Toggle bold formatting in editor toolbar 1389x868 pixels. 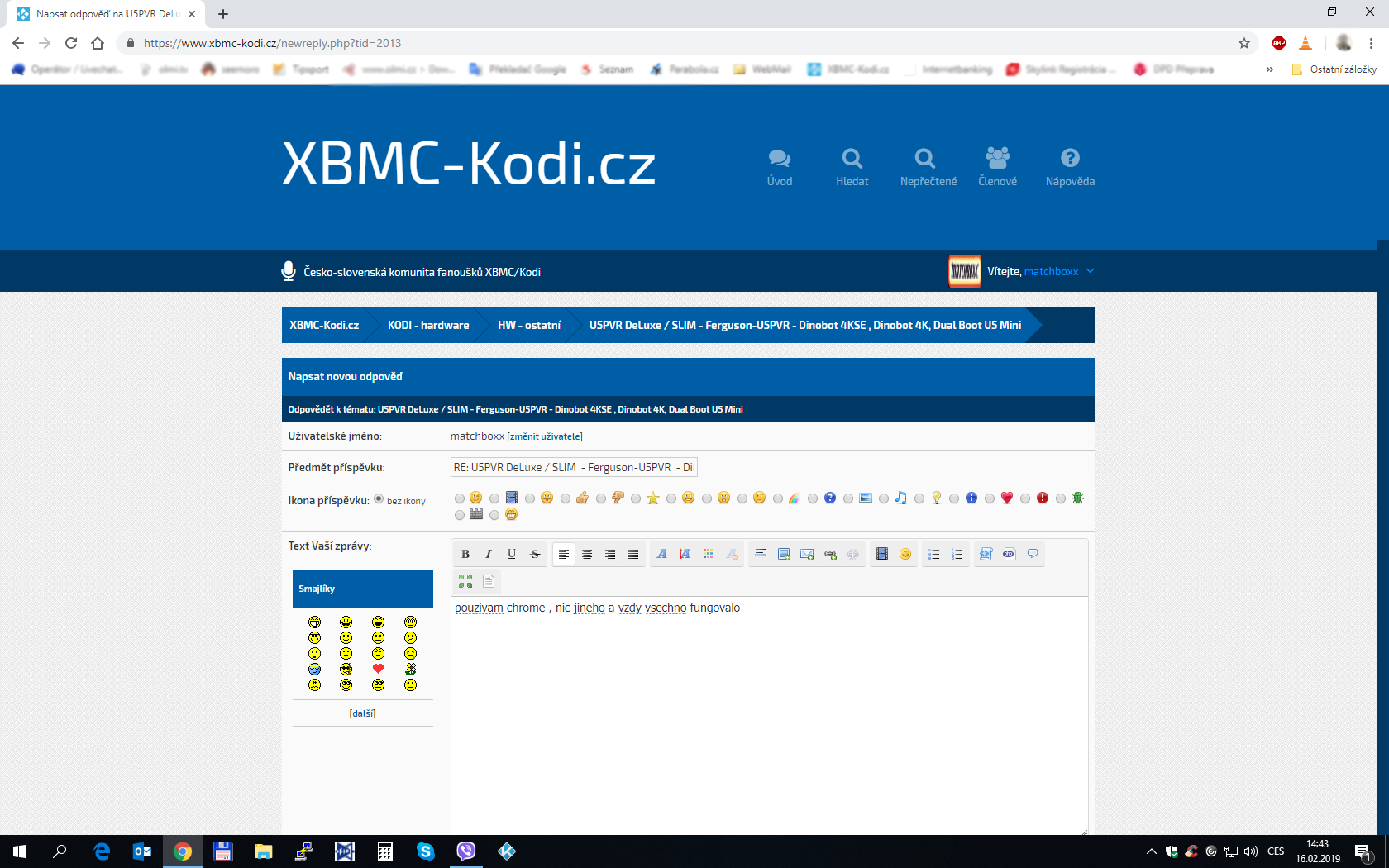465,554
